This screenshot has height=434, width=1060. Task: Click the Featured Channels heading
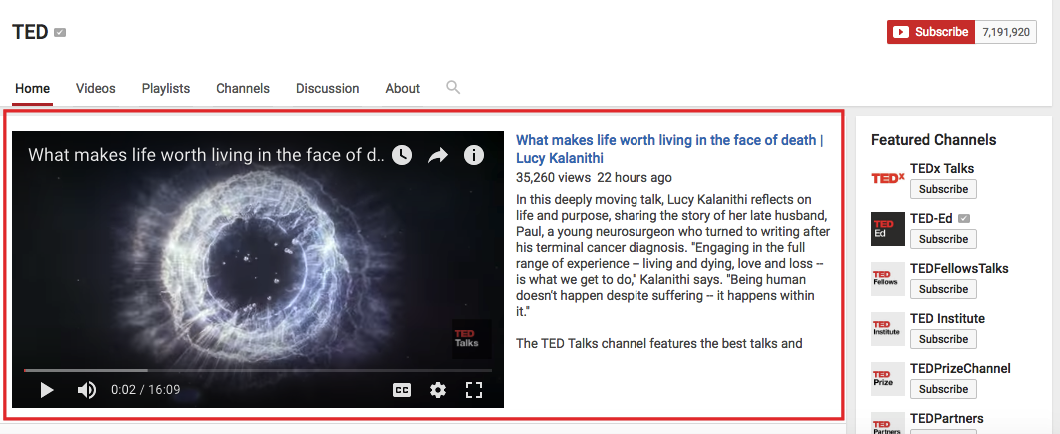pyautogui.click(x=934, y=140)
